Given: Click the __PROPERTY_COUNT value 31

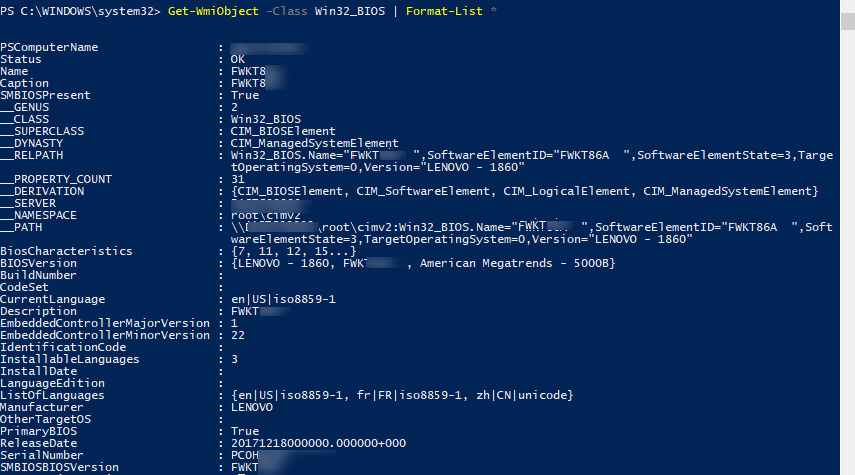Looking at the screenshot, I should [238, 179].
